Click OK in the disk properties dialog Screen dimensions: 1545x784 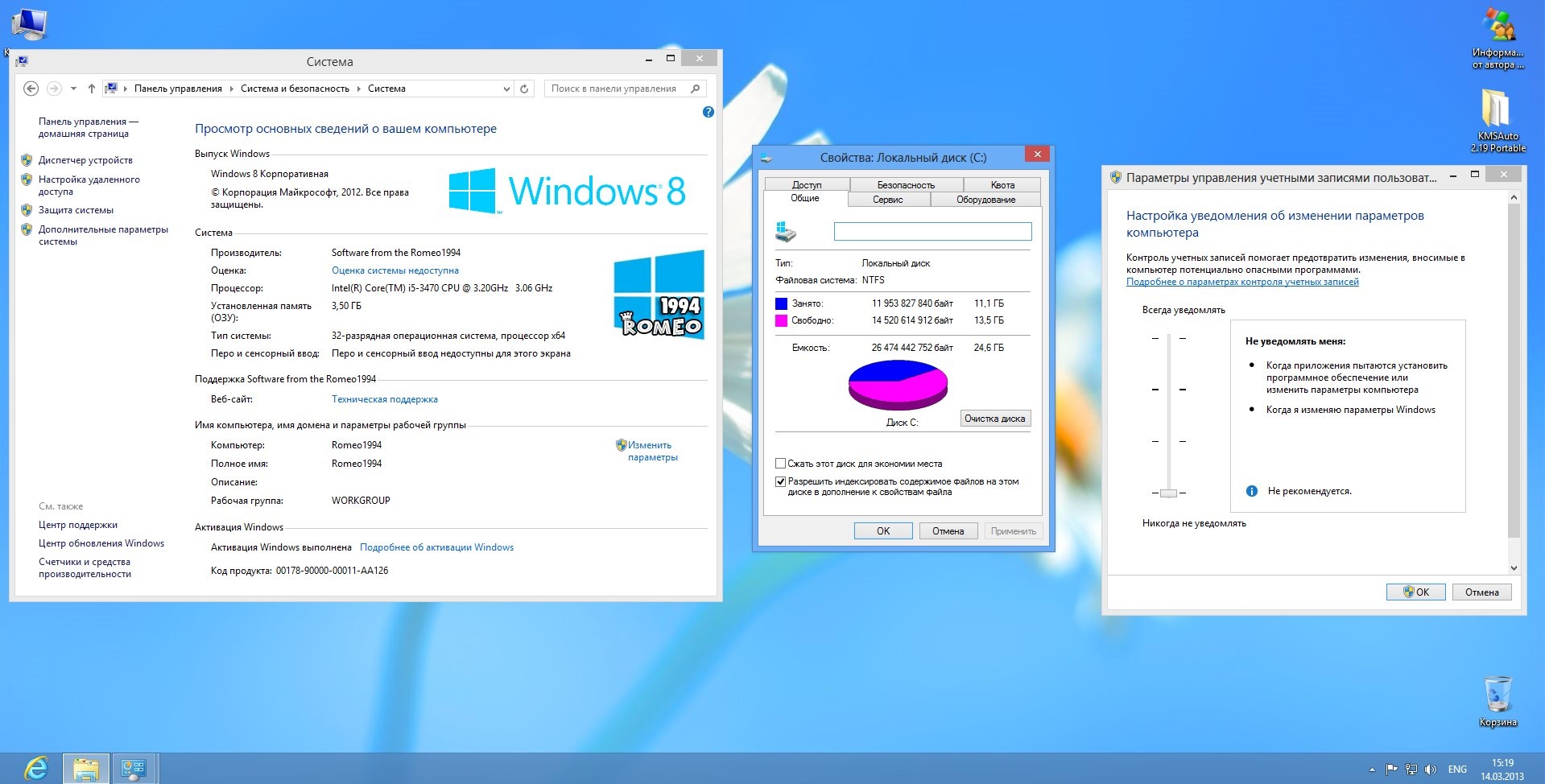click(x=883, y=530)
